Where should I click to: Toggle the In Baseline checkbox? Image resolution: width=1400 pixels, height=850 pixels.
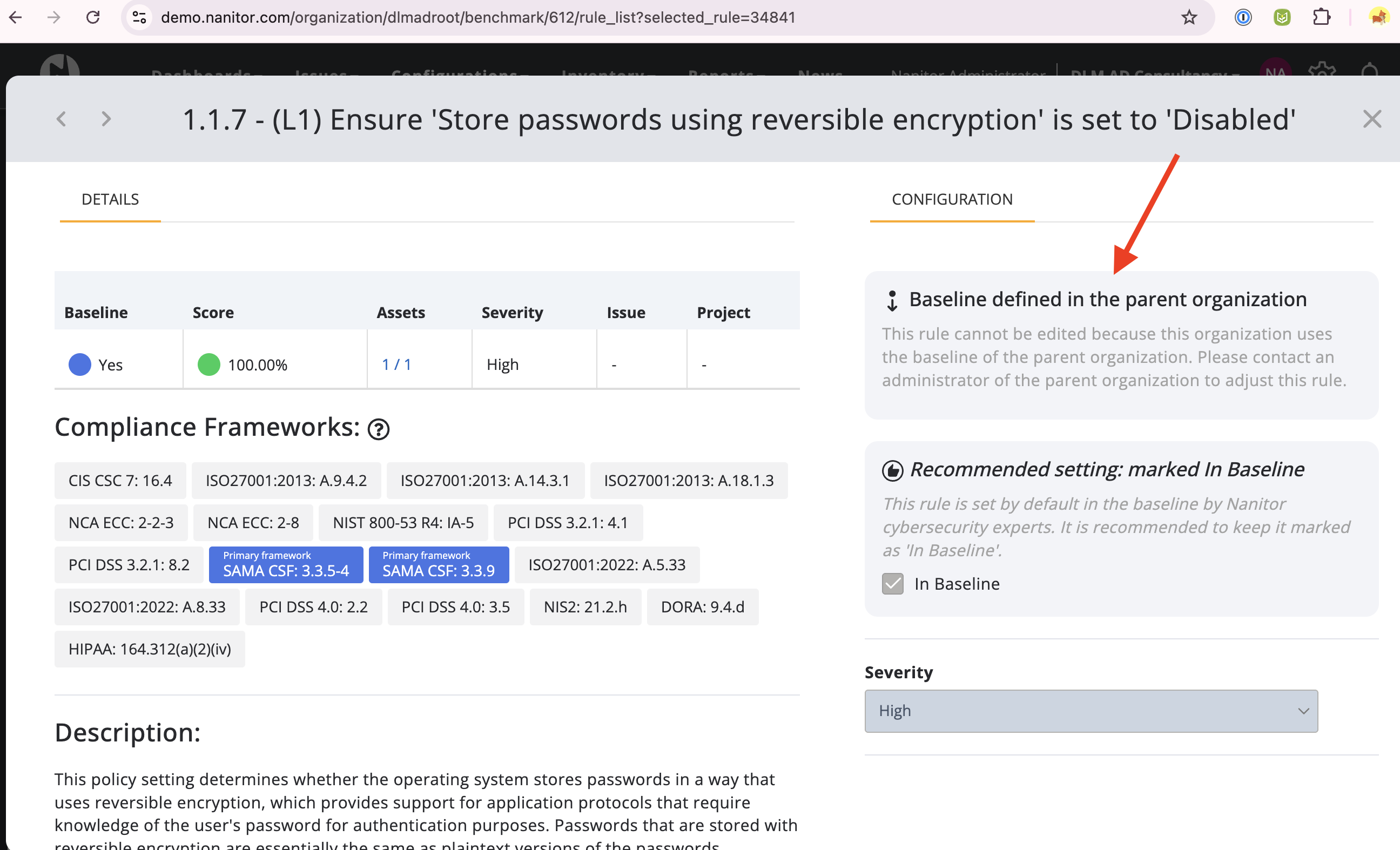(893, 584)
